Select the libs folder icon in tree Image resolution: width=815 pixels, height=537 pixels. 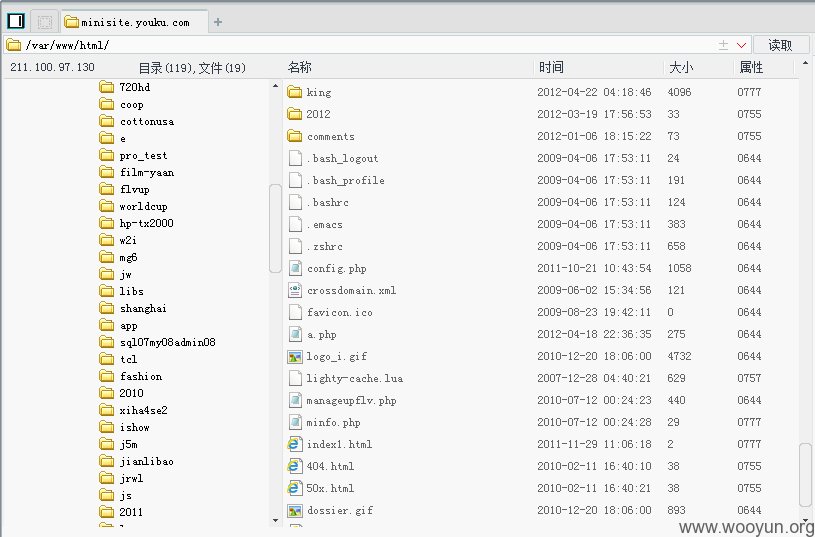(107, 291)
